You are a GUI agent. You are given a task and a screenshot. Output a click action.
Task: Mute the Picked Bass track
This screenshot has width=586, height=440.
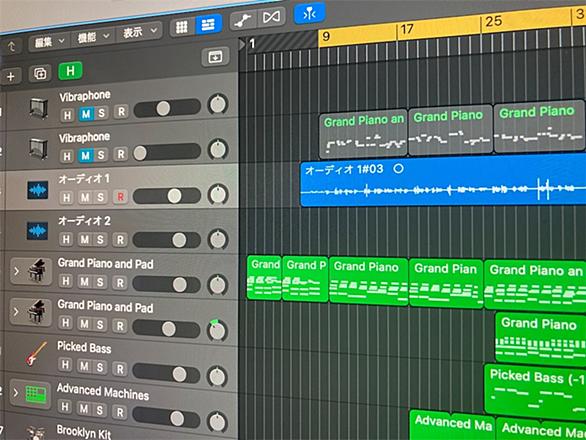point(84,366)
